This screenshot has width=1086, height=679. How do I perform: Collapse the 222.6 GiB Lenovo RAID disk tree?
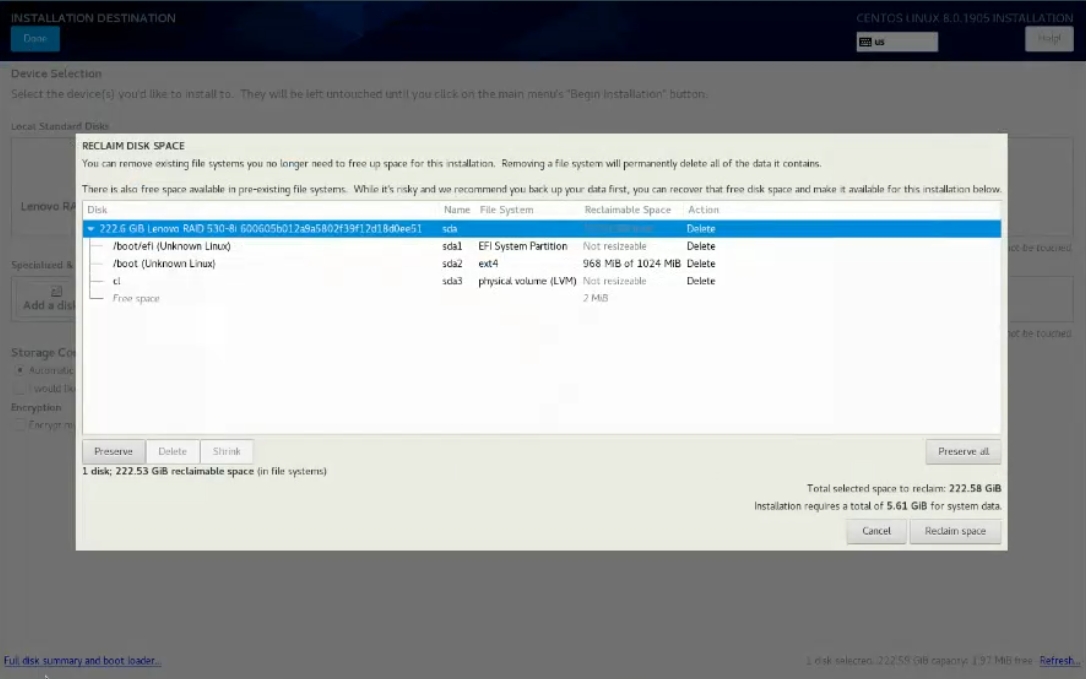point(92,229)
